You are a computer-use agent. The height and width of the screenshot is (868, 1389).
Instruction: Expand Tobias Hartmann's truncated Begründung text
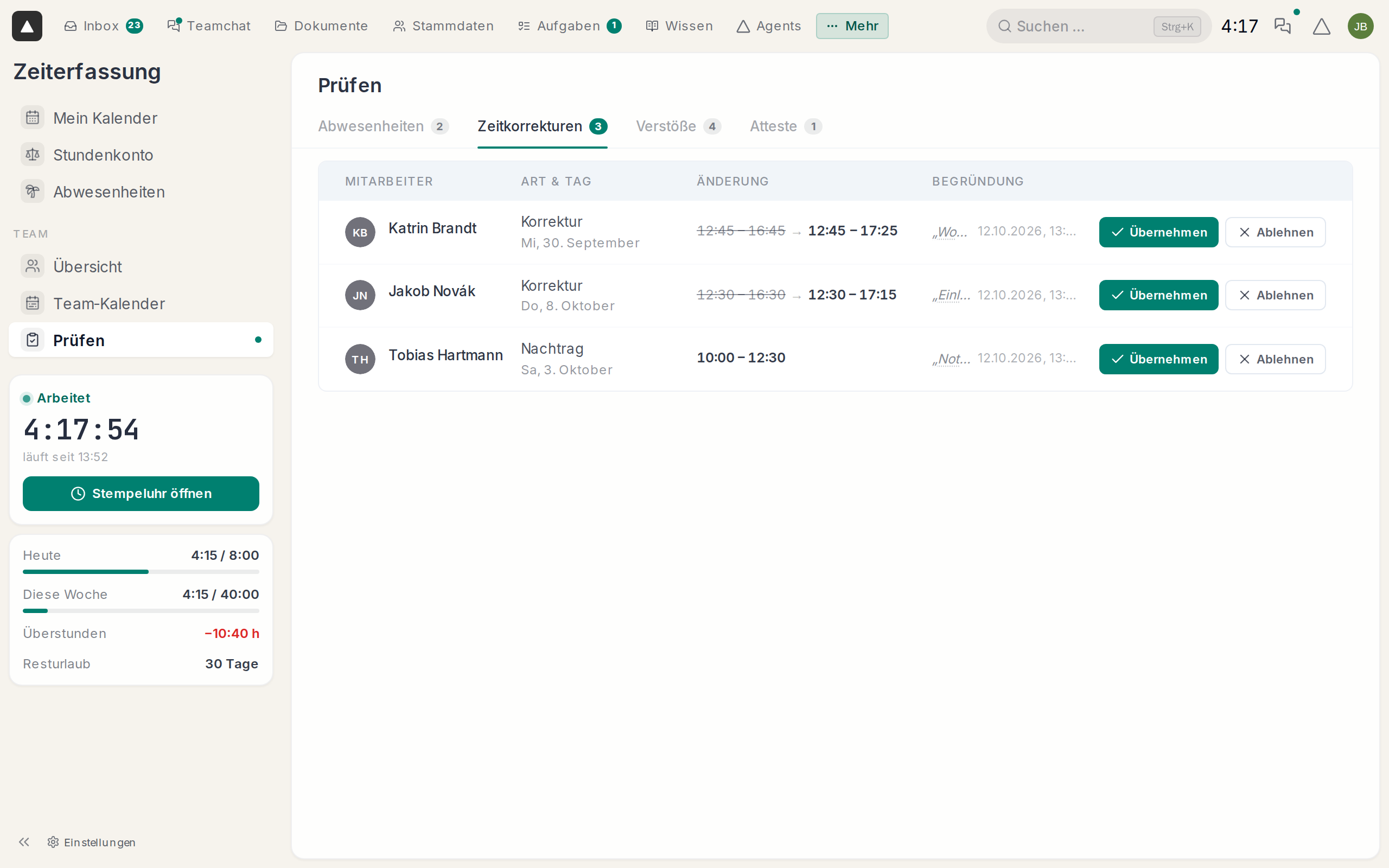coord(951,359)
